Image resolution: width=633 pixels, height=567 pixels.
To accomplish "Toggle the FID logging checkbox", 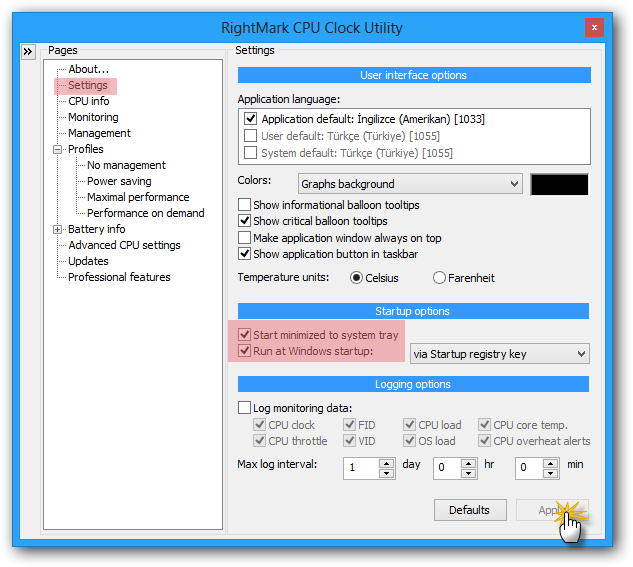I will click(x=349, y=425).
